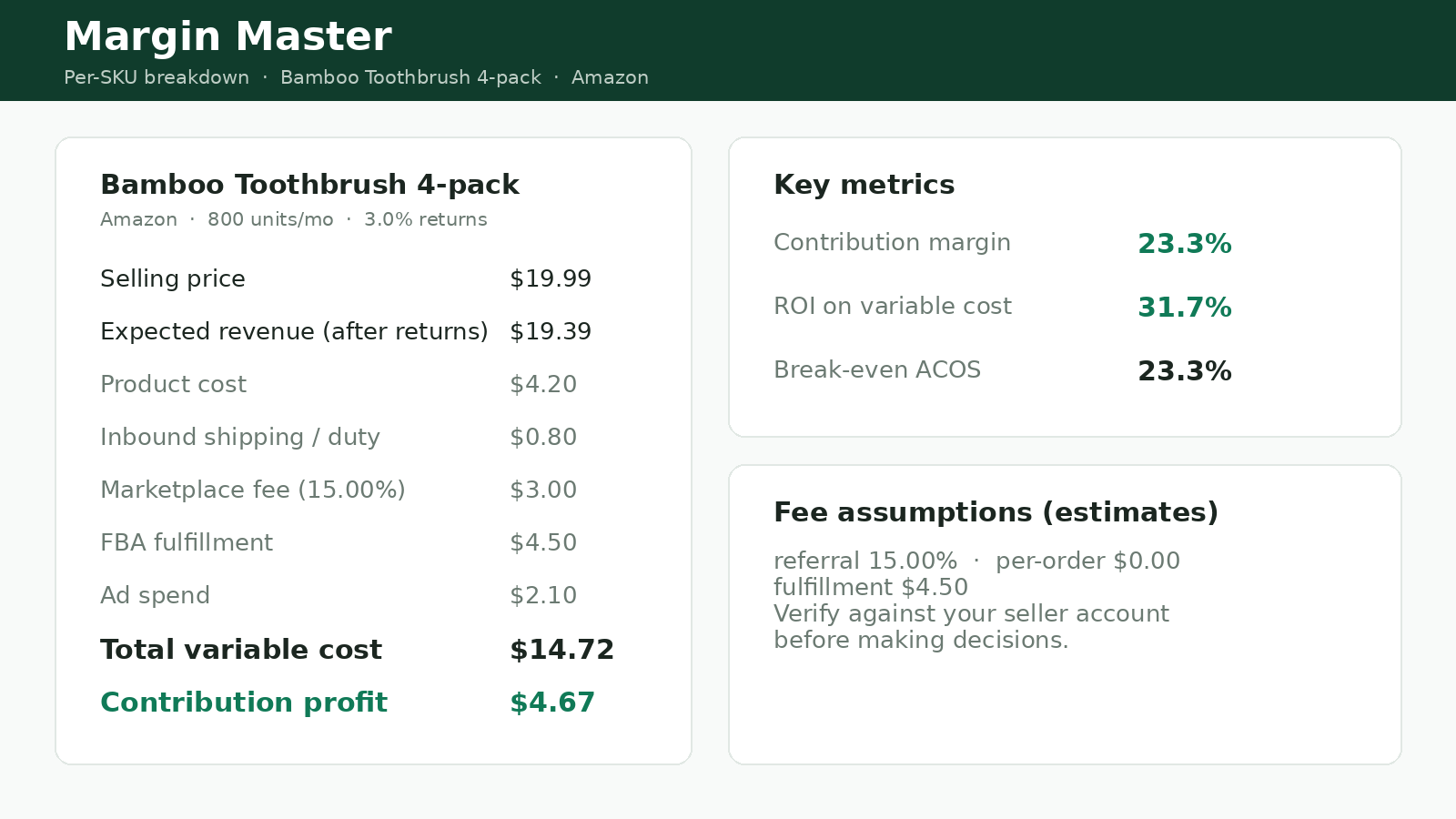Click the Key metrics heading
This screenshot has height=819, width=1456.
[864, 185]
